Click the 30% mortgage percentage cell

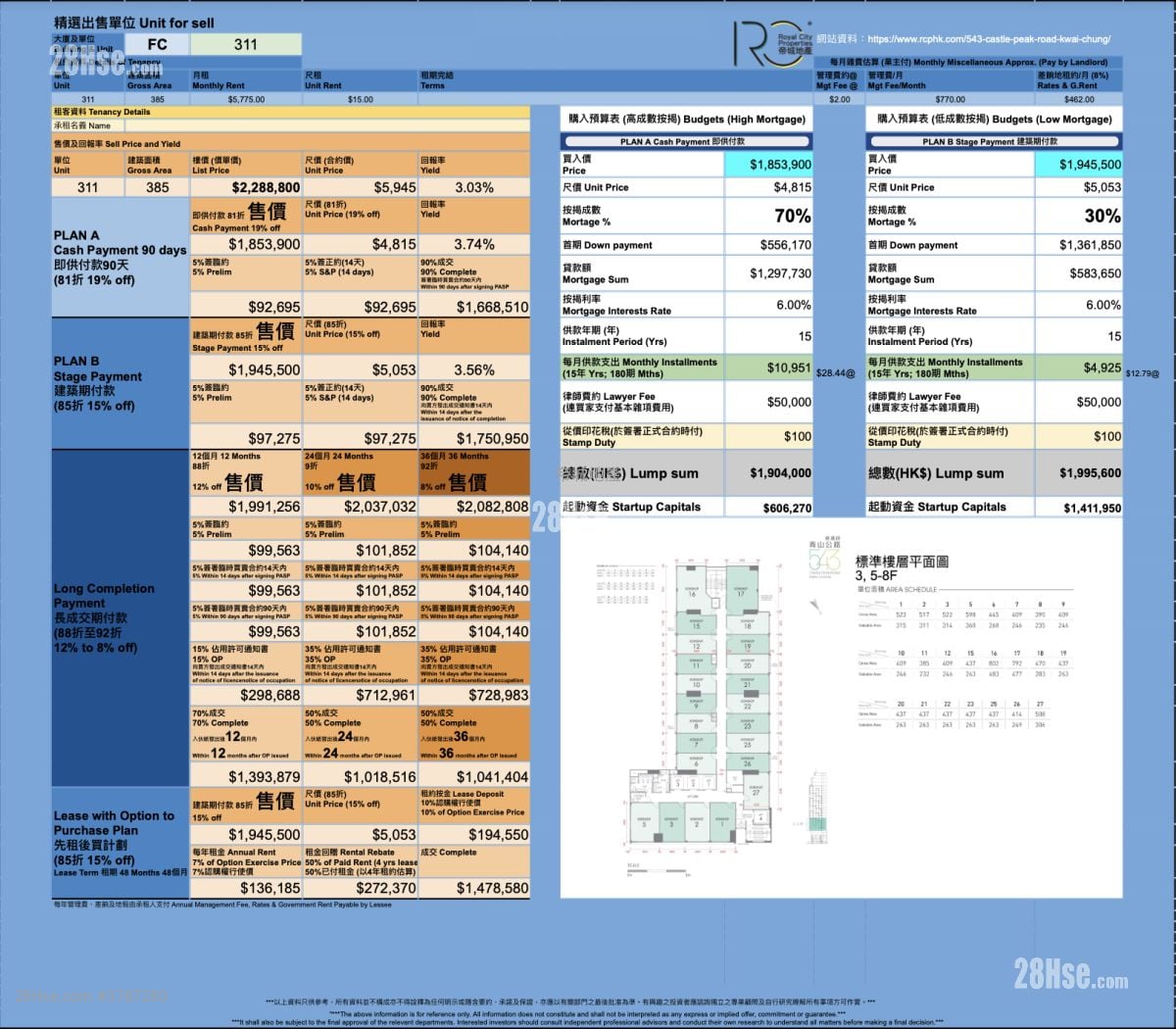point(1078,216)
